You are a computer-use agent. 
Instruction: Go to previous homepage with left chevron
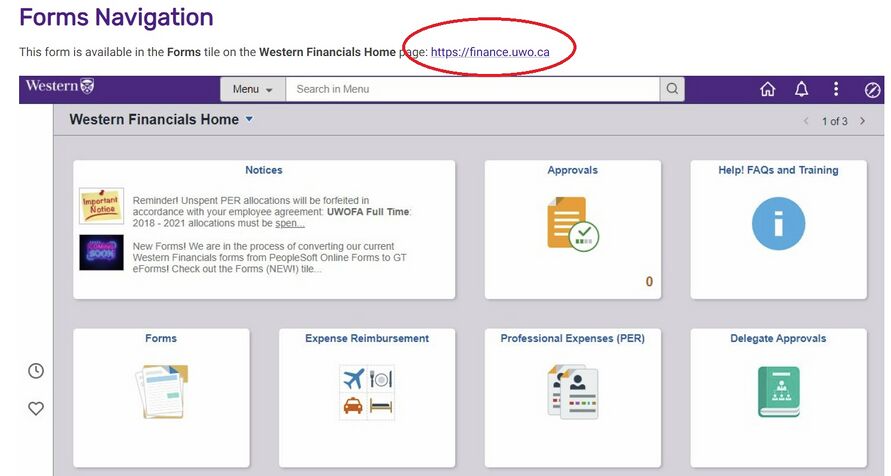click(806, 121)
